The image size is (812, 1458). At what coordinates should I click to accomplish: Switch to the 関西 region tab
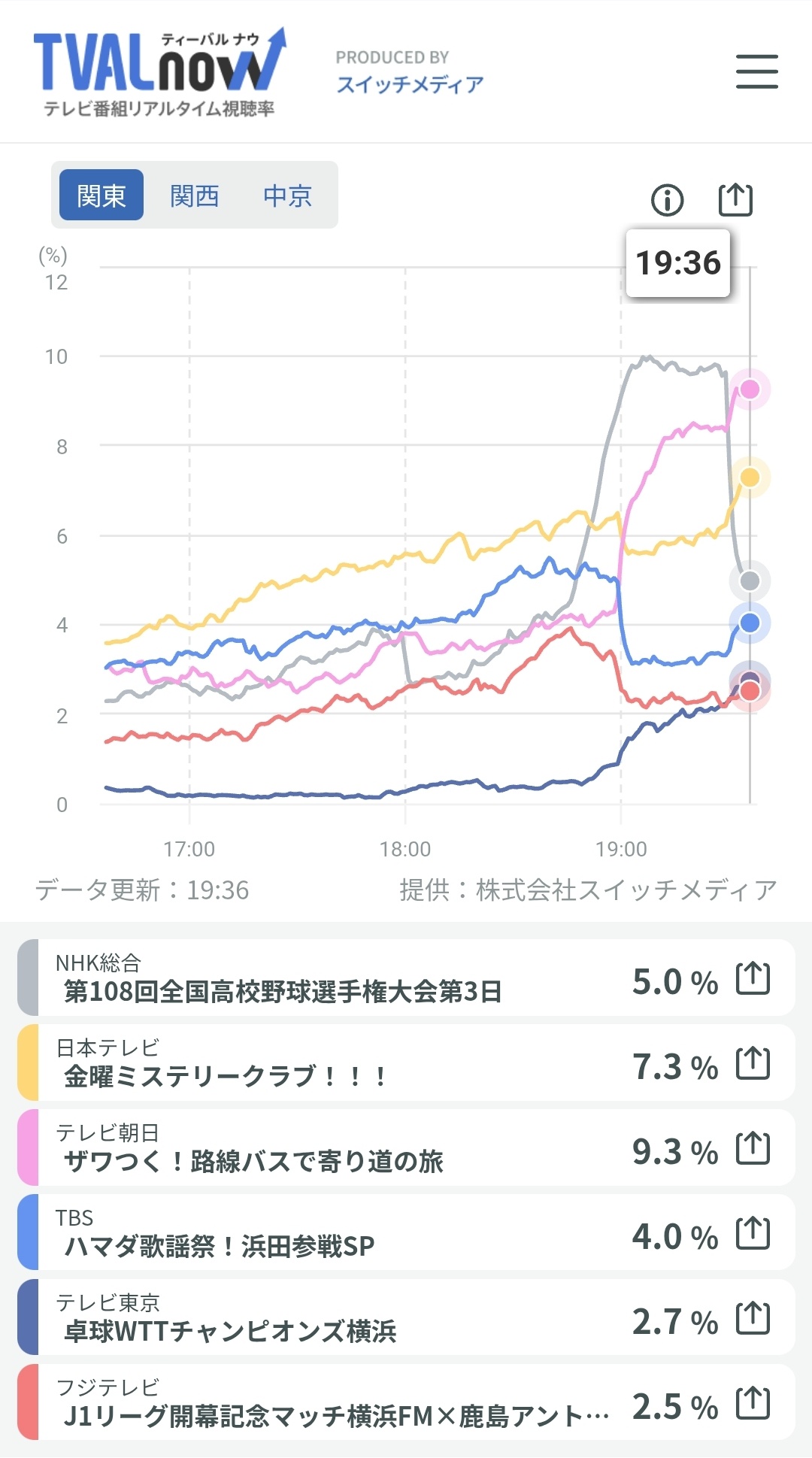(x=194, y=196)
